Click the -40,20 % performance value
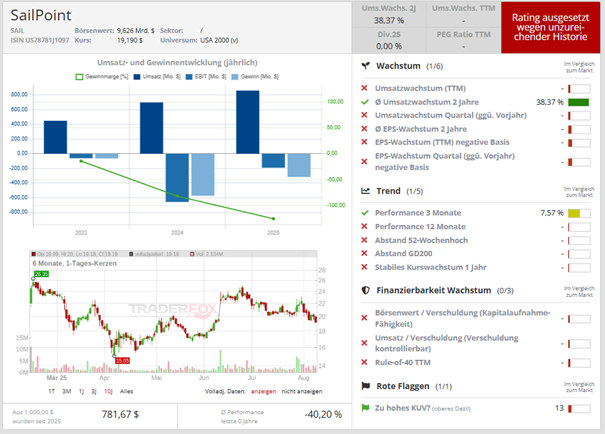 pos(323,414)
